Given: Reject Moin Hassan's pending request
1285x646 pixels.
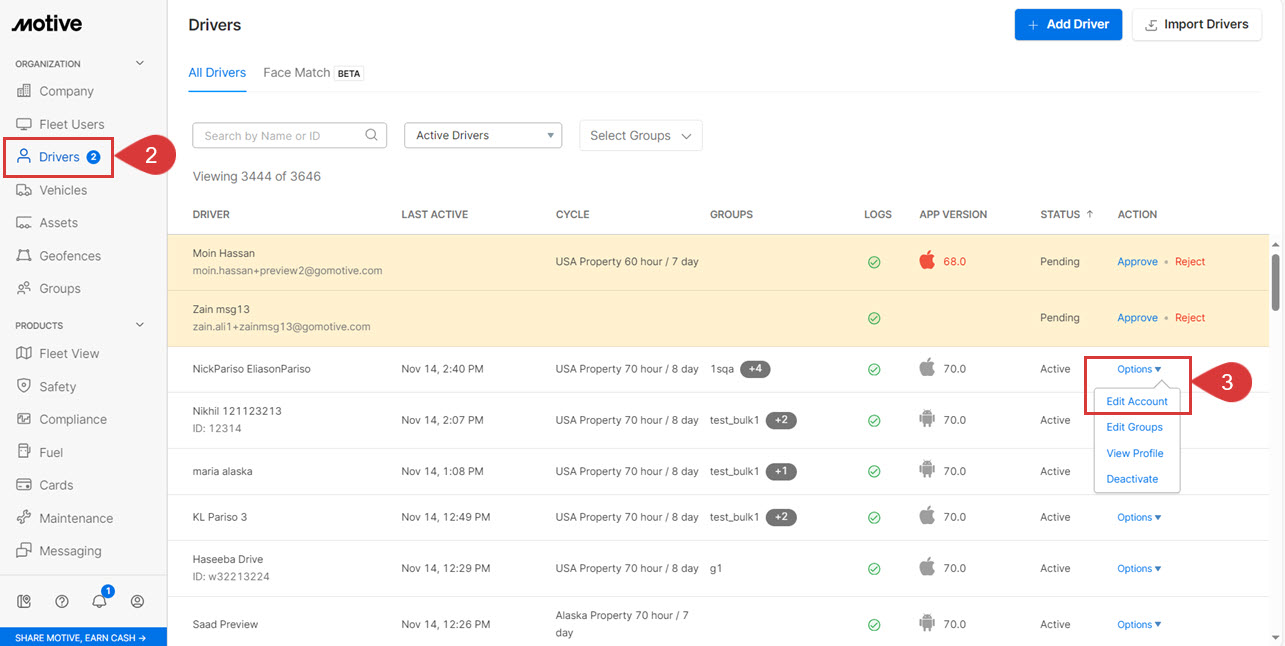Looking at the screenshot, I should (x=1190, y=261).
